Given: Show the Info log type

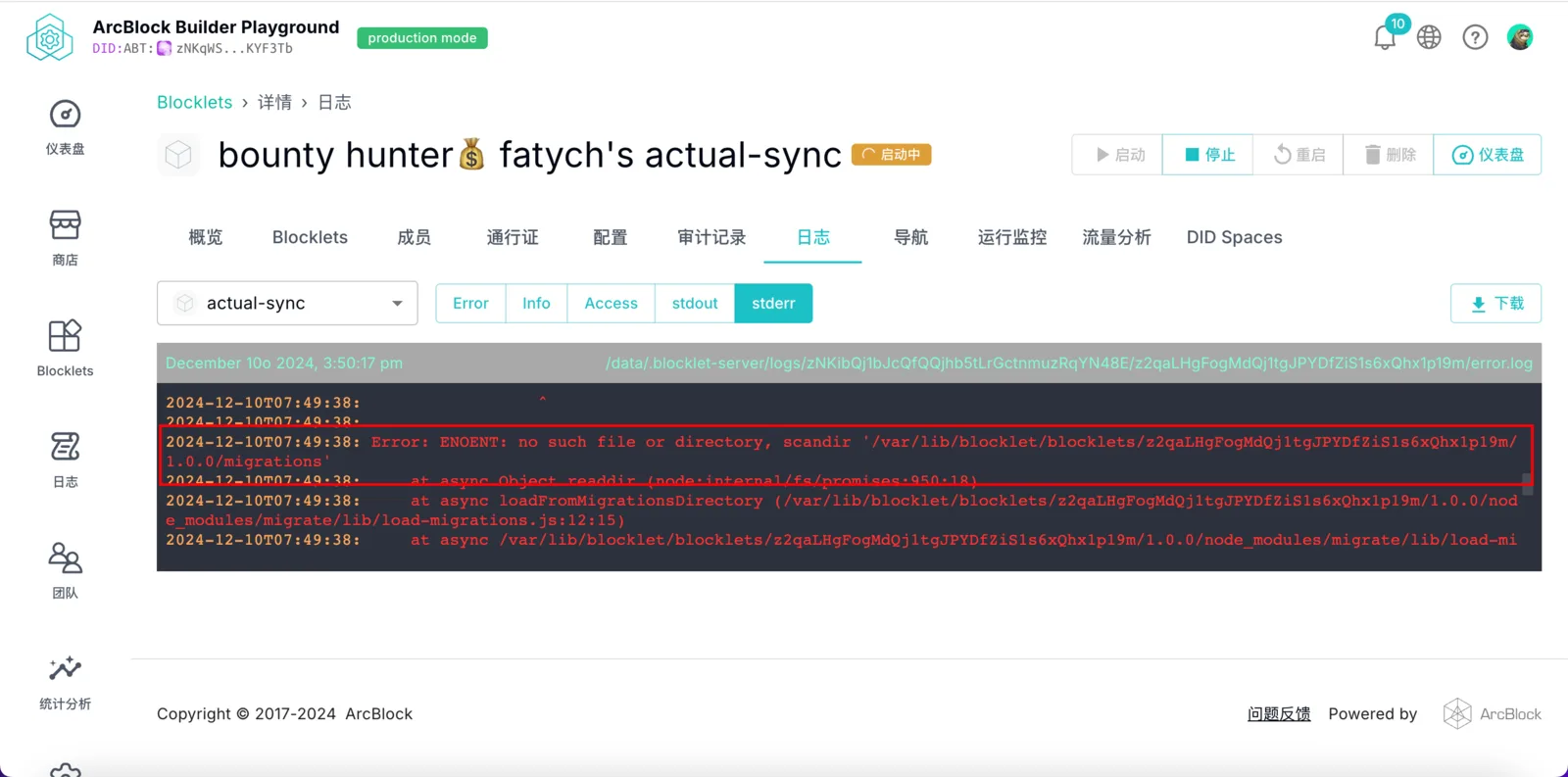Looking at the screenshot, I should pyautogui.click(x=536, y=304).
